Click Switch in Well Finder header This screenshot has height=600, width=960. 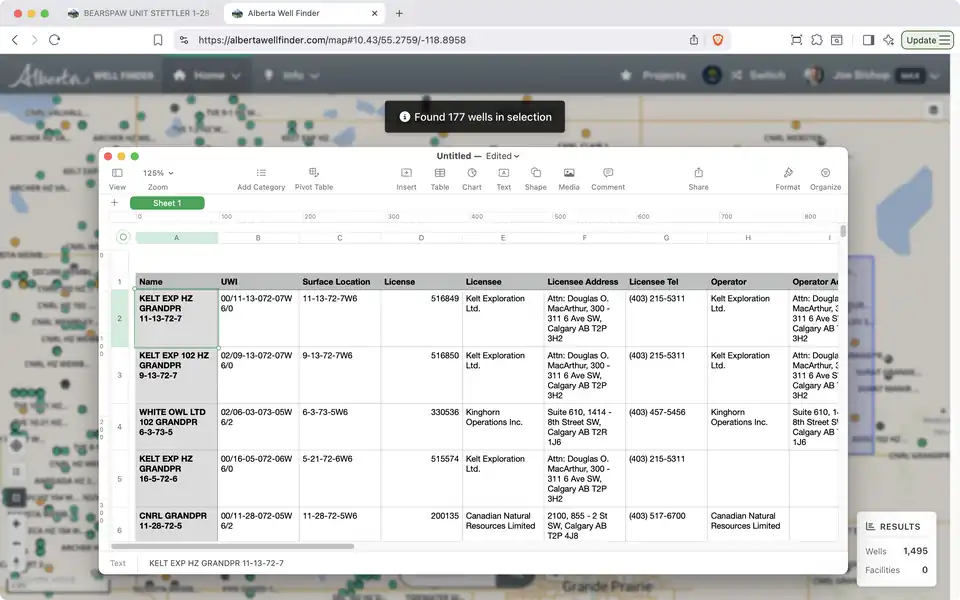(759, 75)
